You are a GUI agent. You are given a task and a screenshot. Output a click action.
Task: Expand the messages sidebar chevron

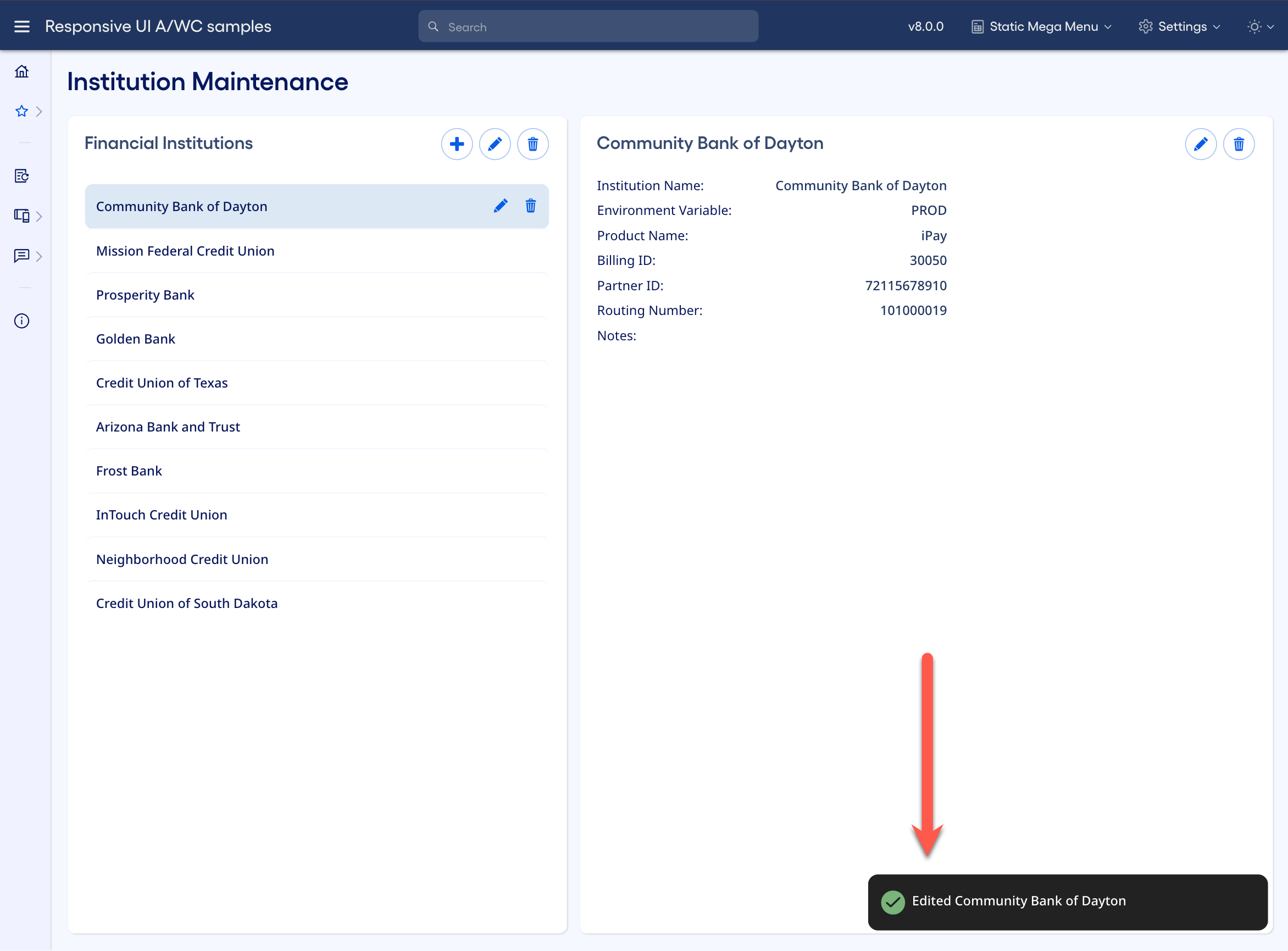coord(39,256)
